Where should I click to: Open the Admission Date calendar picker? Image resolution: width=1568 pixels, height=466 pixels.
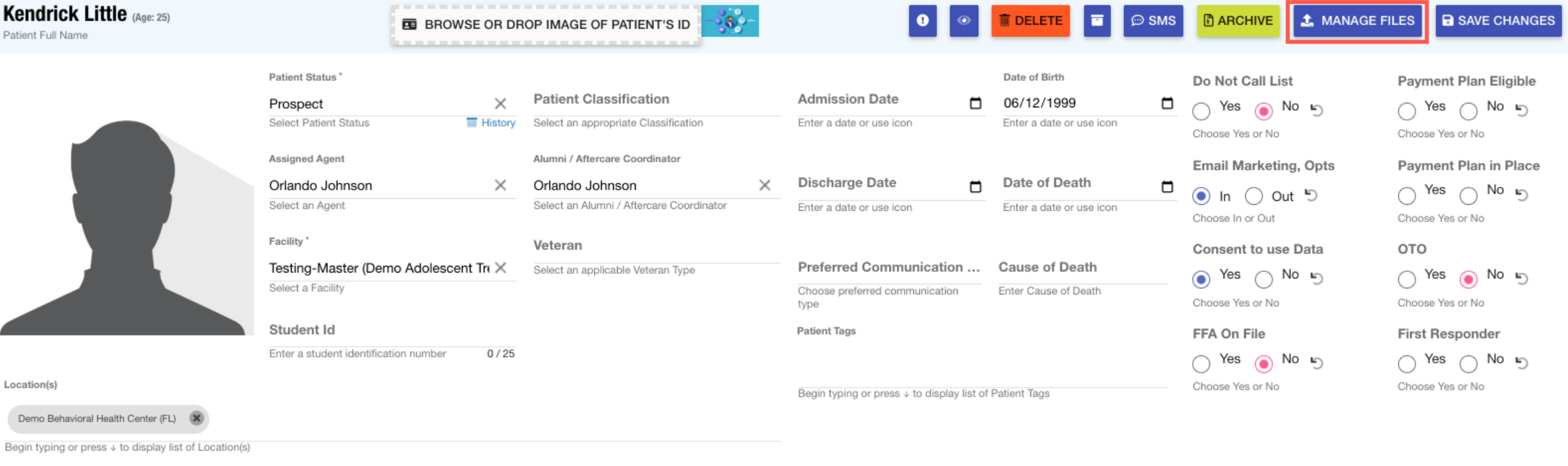point(975,103)
